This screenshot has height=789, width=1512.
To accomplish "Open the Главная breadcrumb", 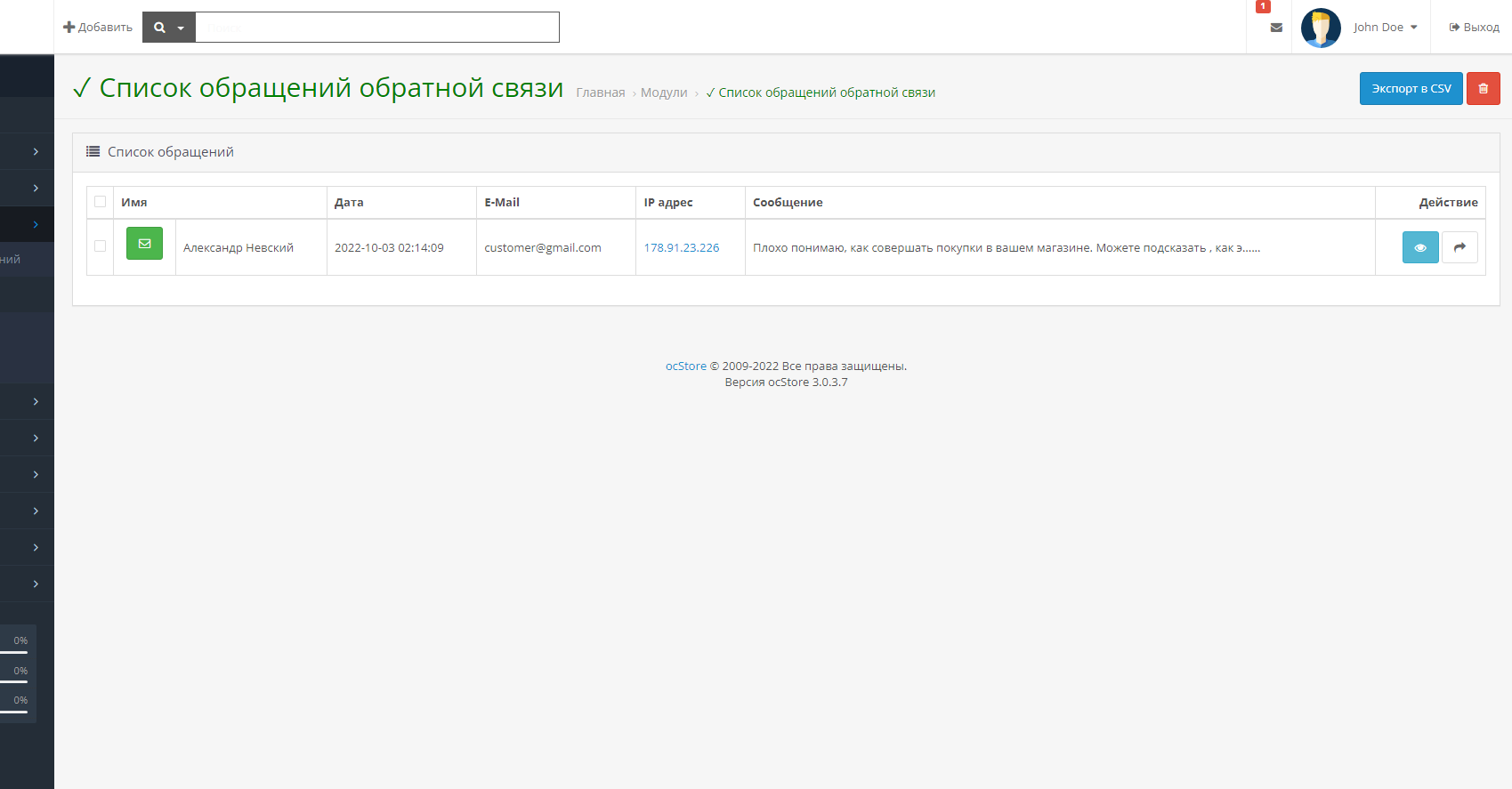I will click(600, 93).
